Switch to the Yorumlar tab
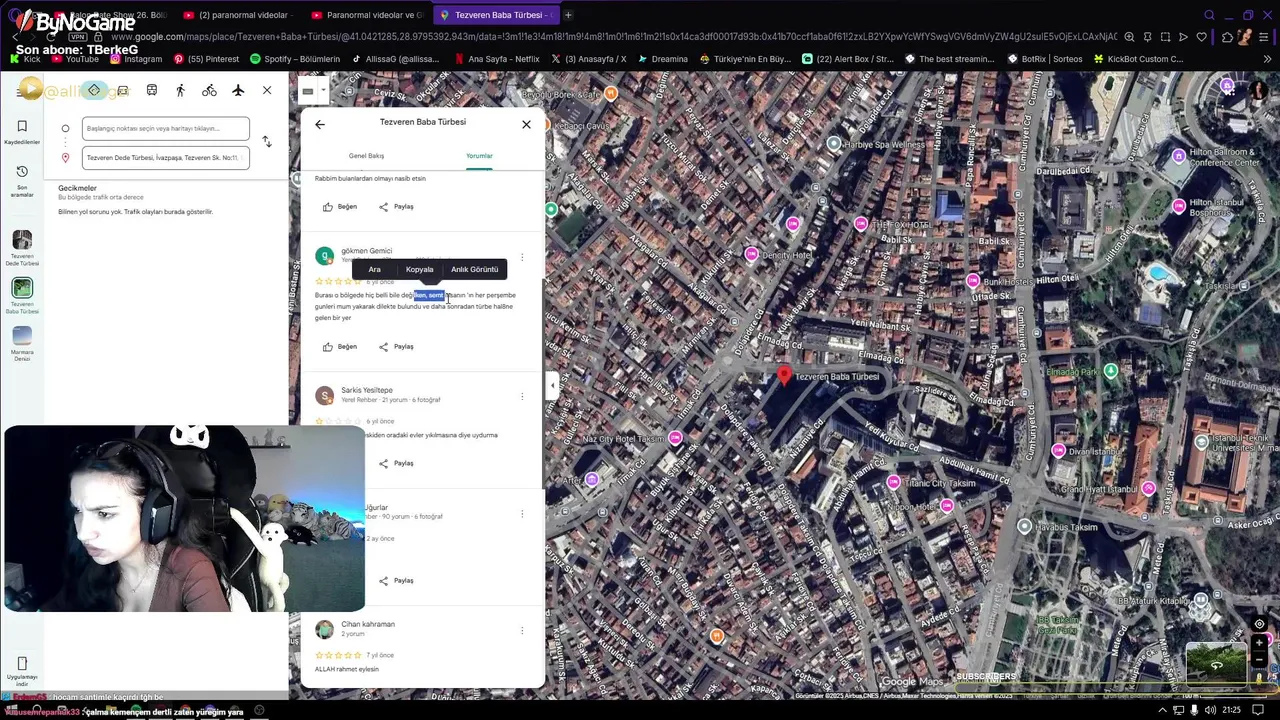The width and height of the screenshot is (1280, 720). point(479,156)
